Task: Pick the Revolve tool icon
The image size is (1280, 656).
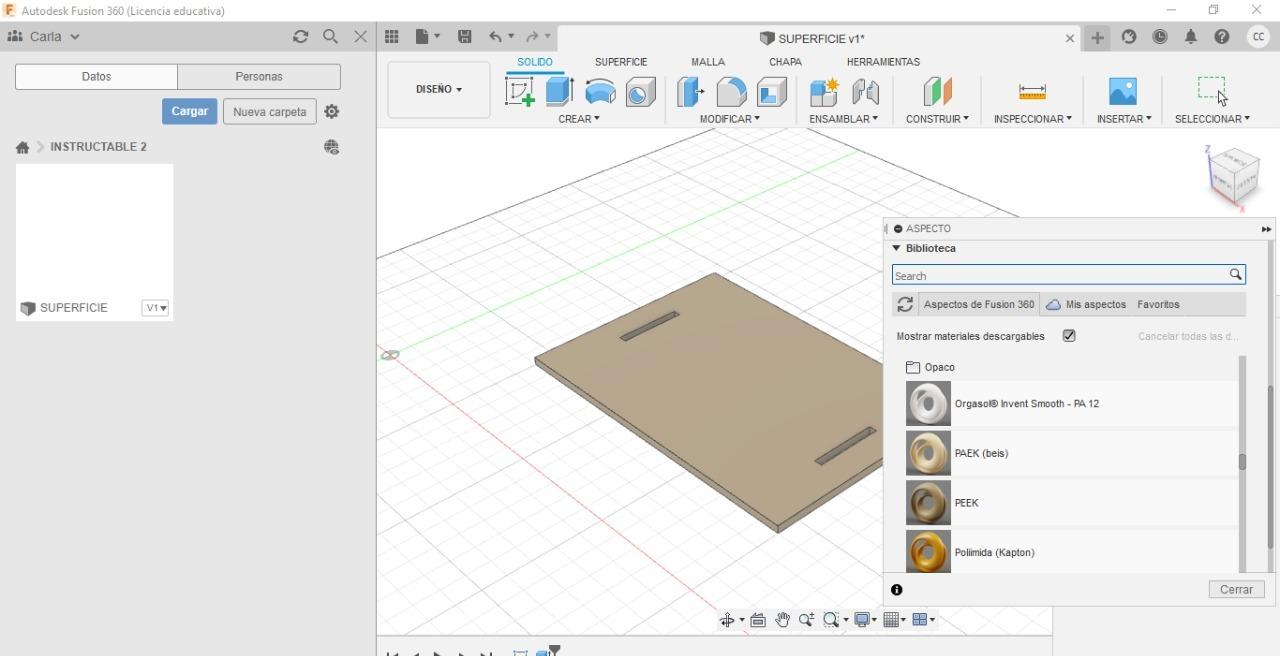Action: [x=600, y=92]
